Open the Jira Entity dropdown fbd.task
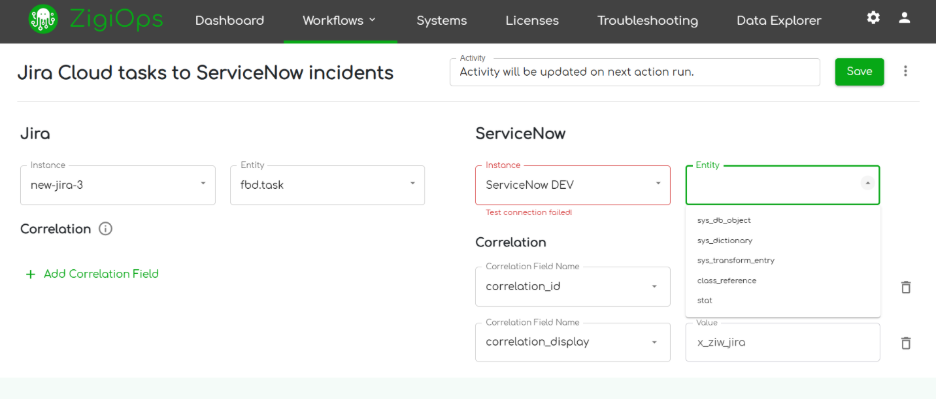Screen dimensions: 936x399 (328, 185)
